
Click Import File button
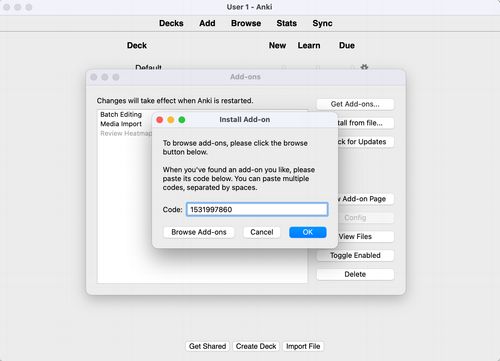pyautogui.click(x=303, y=346)
